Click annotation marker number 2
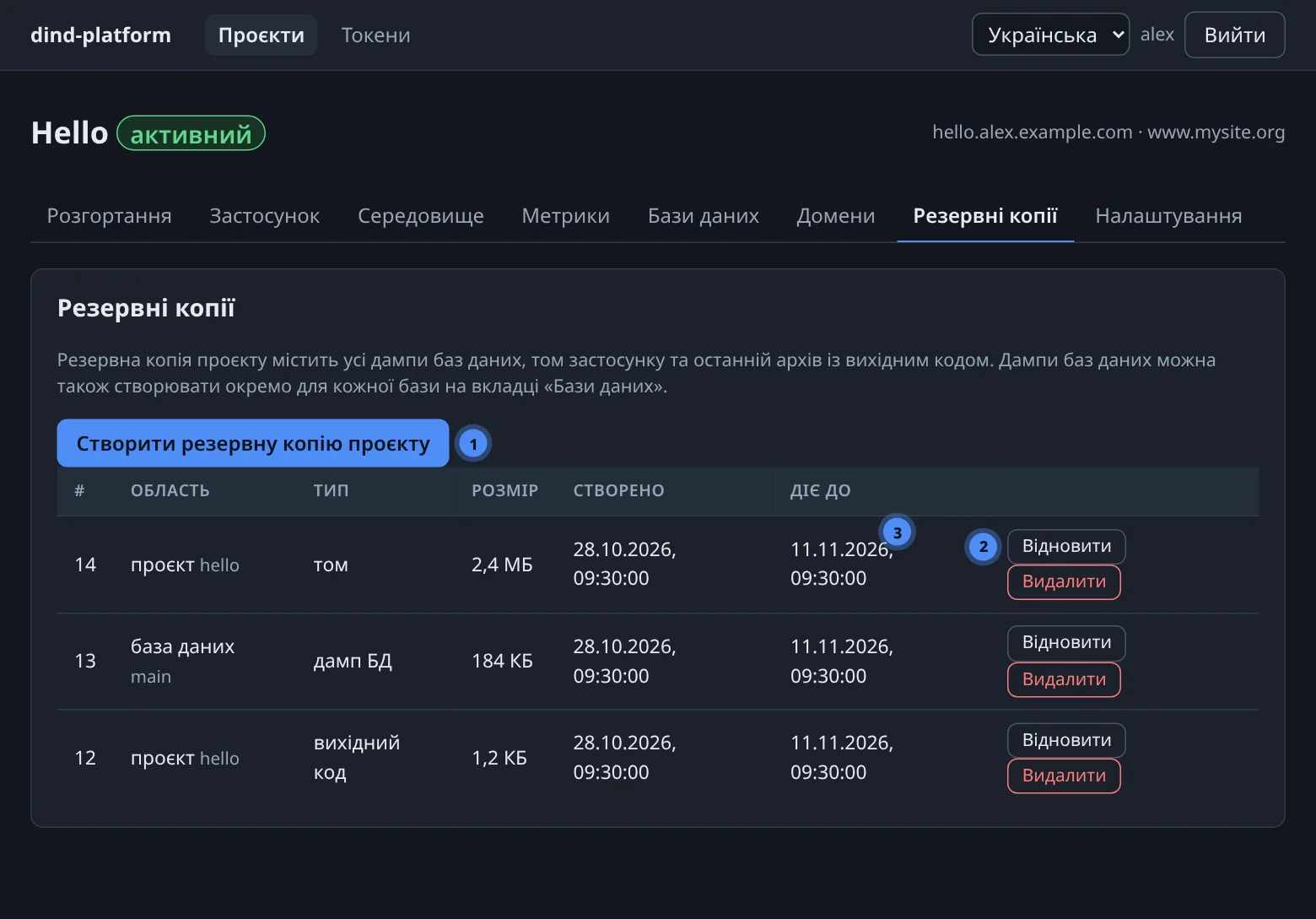1316x919 pixels. click(984, 547)
